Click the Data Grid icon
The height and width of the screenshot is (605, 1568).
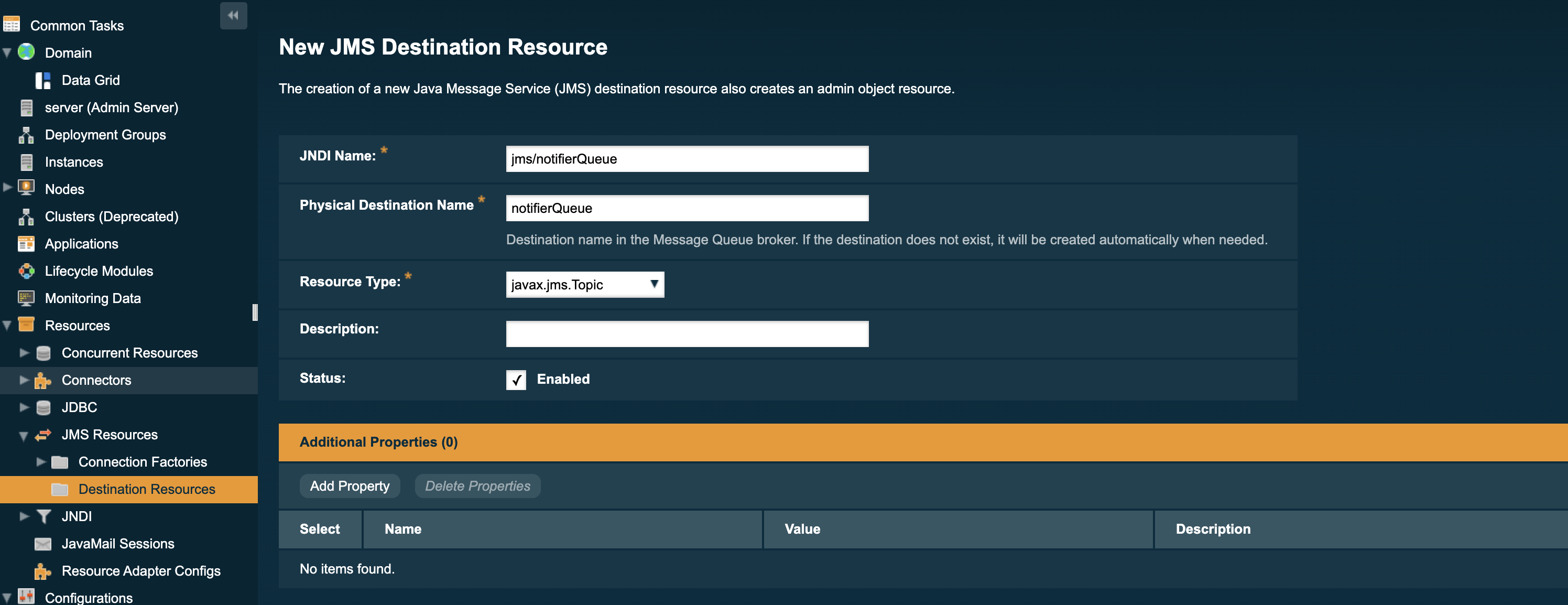[x=42, y=80]
